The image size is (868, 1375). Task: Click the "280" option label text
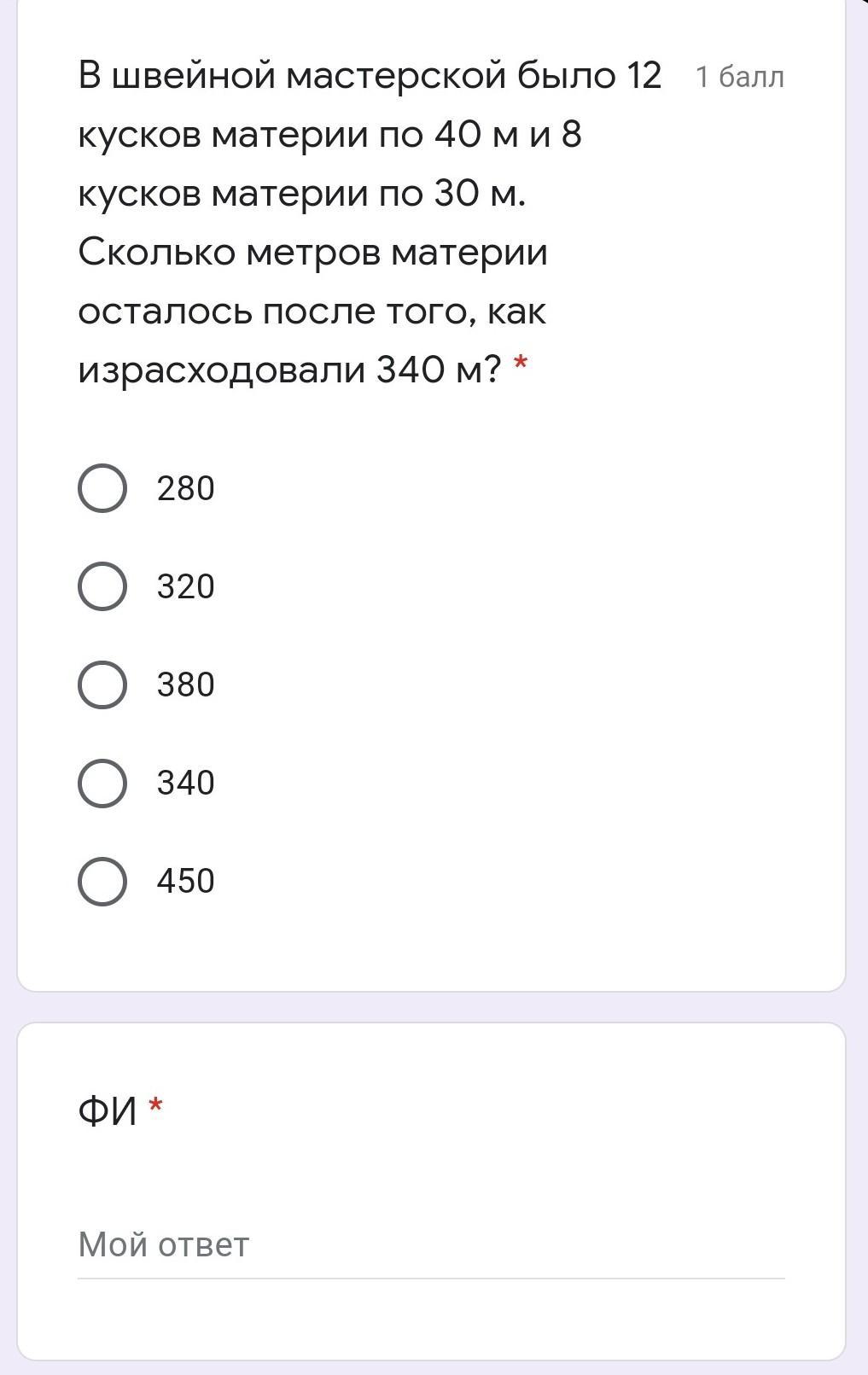pyautogui.click(x=185, y=488)
